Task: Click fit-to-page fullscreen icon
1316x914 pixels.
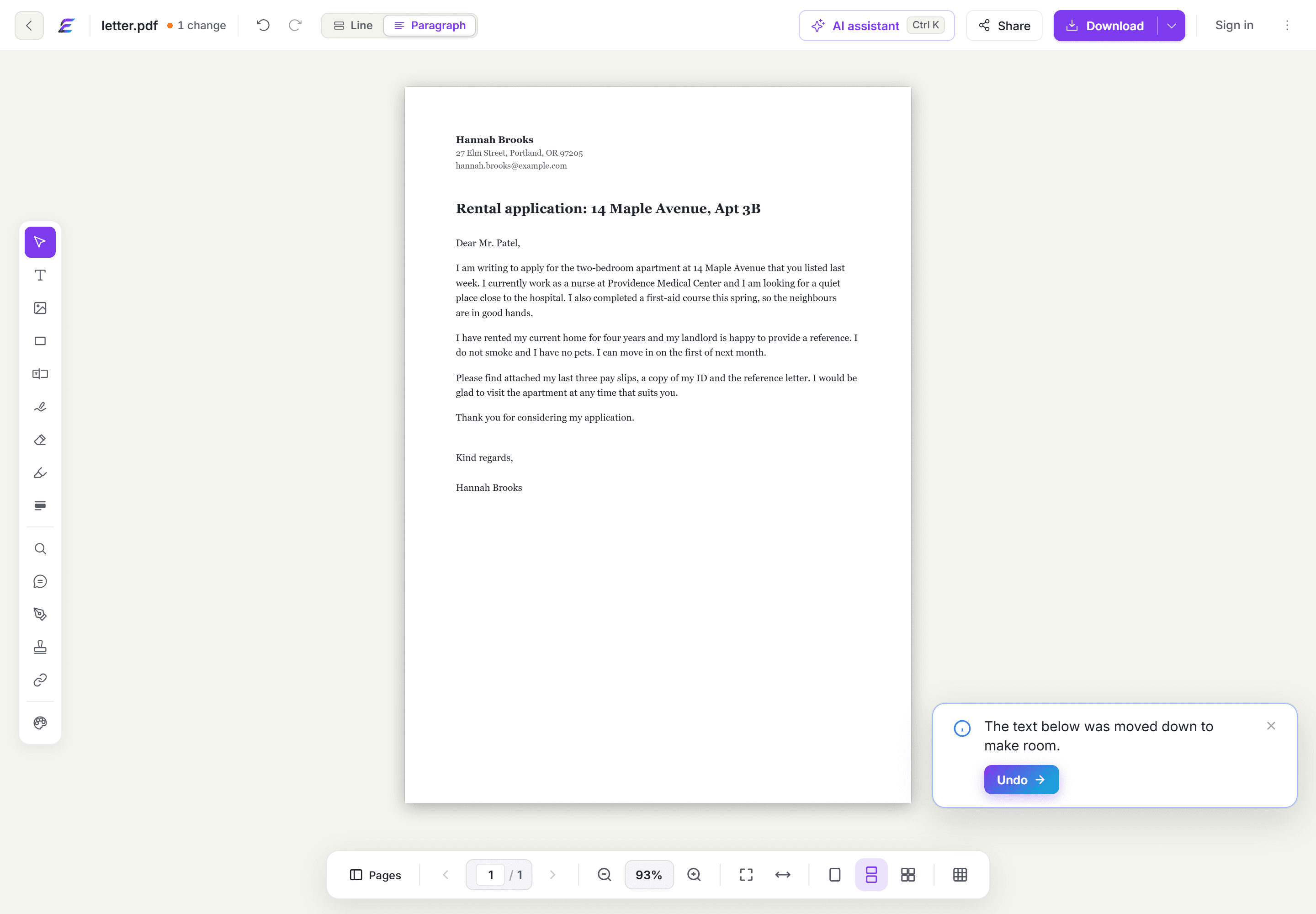Action: click(x=746, y=875)
